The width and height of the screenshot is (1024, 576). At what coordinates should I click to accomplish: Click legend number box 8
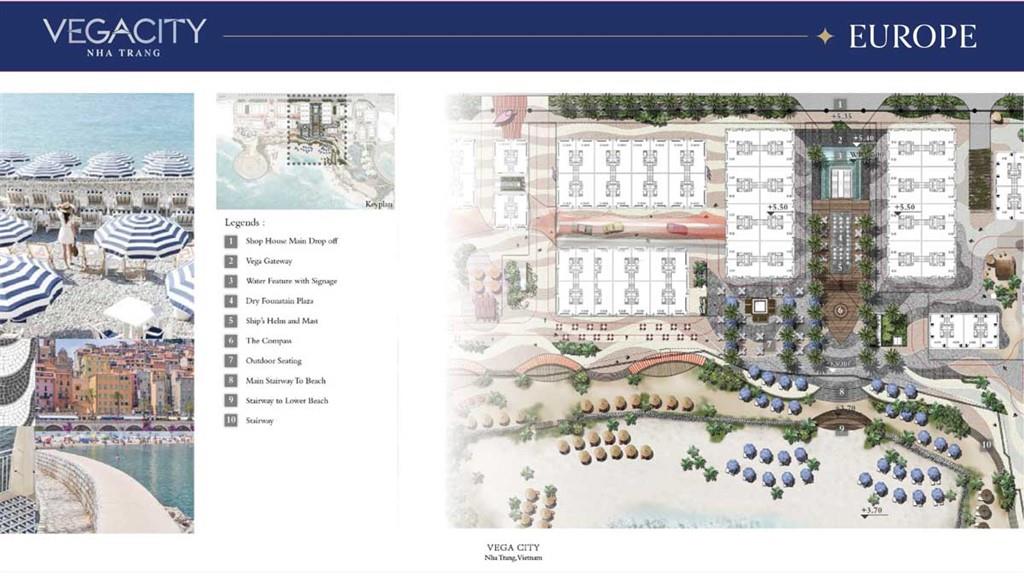point(231,381)
